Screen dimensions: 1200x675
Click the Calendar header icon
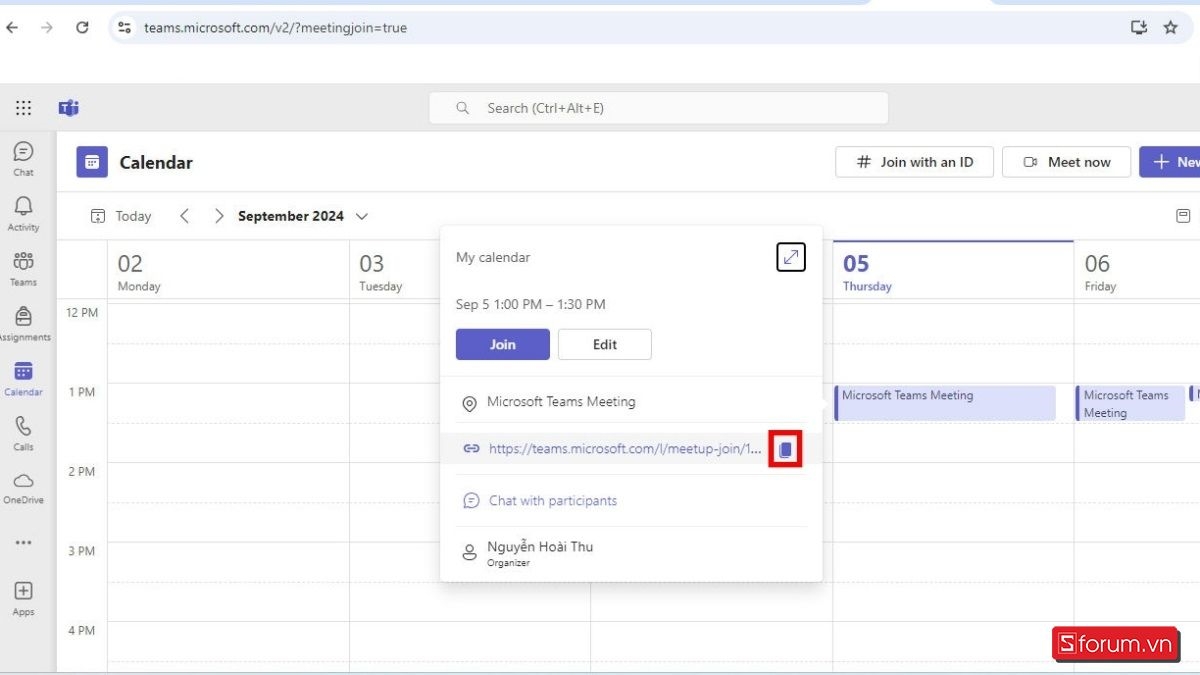[92, 162]
